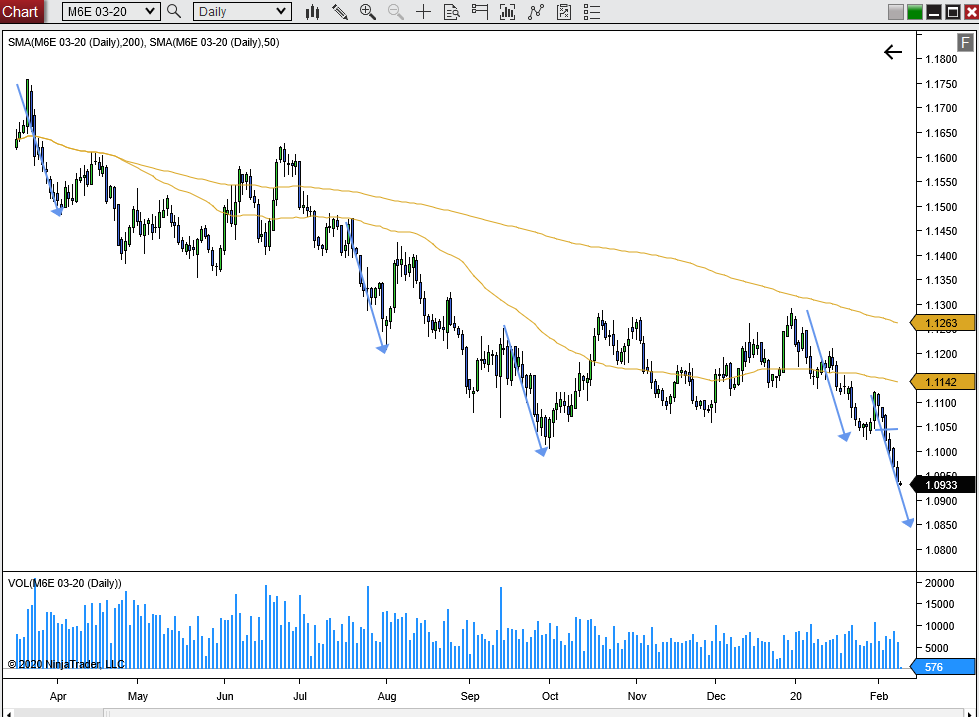Viewport: 979px width, 717px height.
Task: Click the horizontal scrollbar left arrow
Action: point(7,713)
